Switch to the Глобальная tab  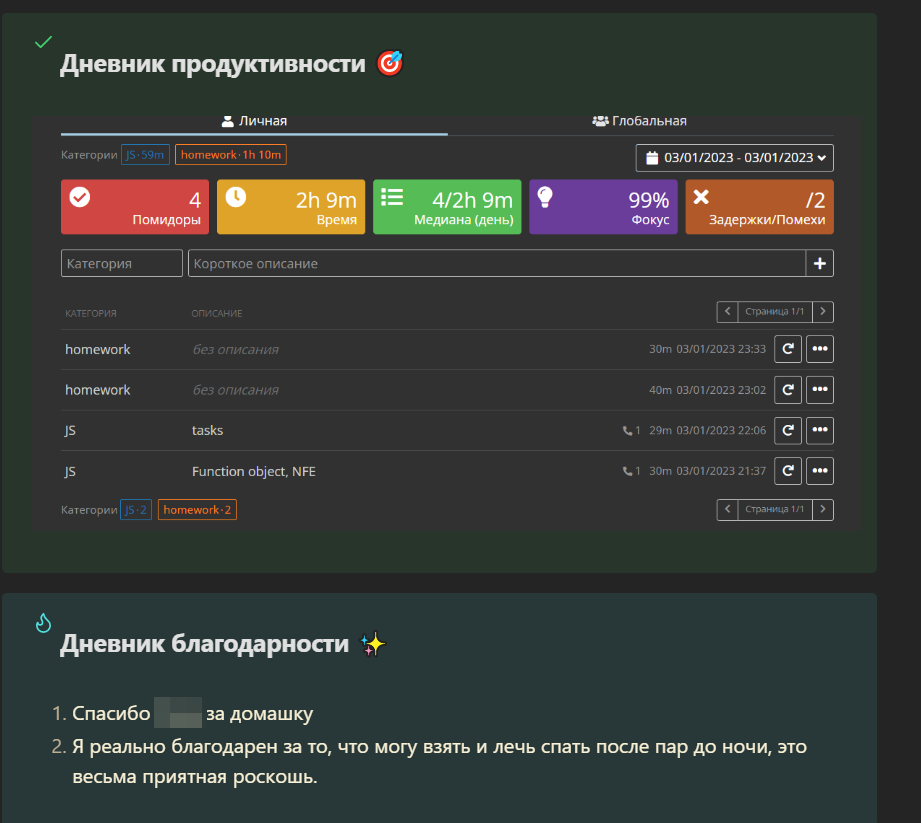640,121
